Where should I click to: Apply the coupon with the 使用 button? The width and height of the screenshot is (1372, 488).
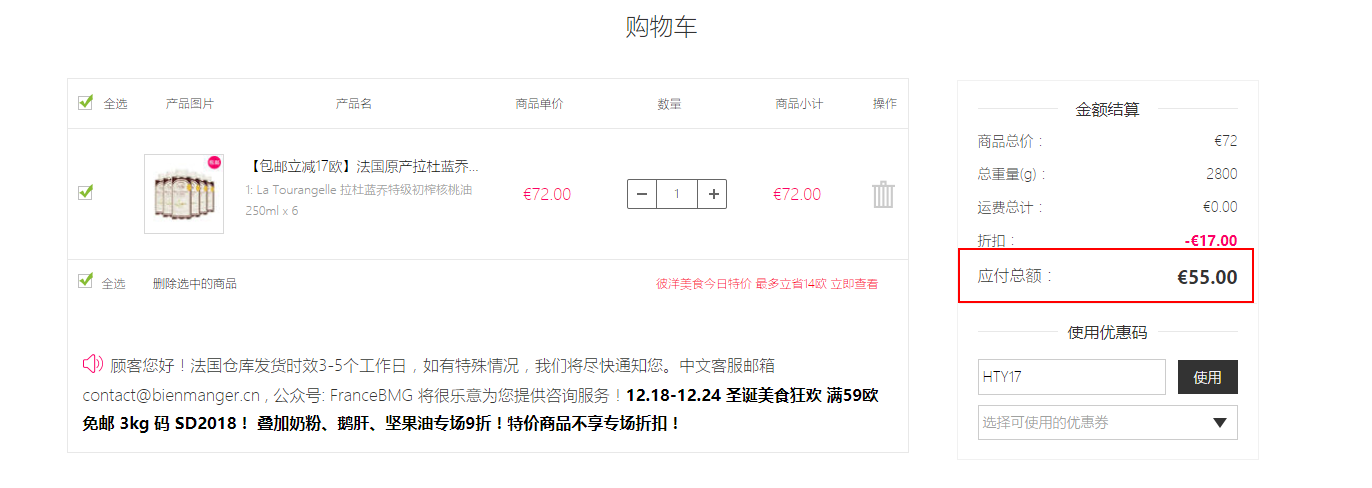click(1208, 377)
